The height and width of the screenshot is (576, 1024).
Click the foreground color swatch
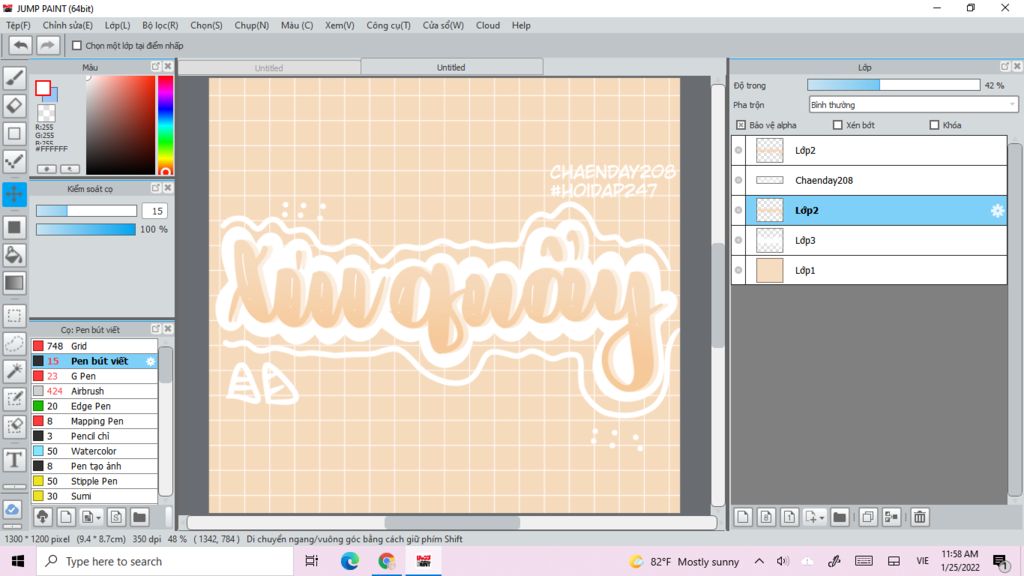click(x=43, y=88)
